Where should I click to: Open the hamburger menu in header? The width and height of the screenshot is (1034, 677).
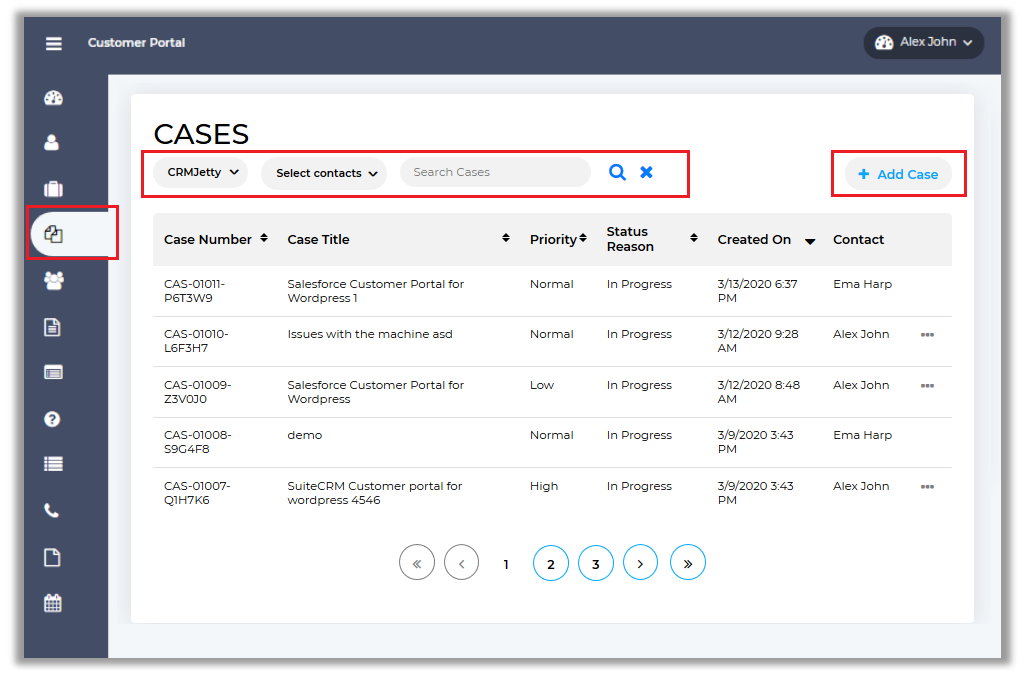click(x=53, y=43)
